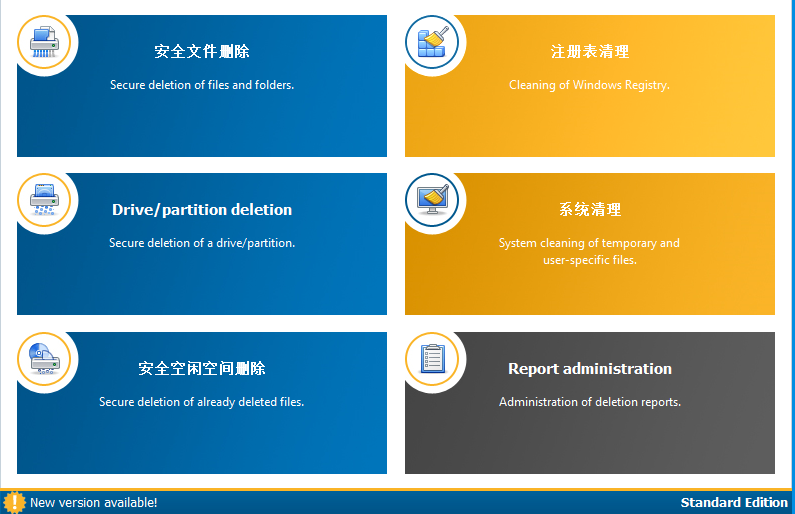
Task: Click the disc shredder icon for free space deletion
Action: click(44, 359)
